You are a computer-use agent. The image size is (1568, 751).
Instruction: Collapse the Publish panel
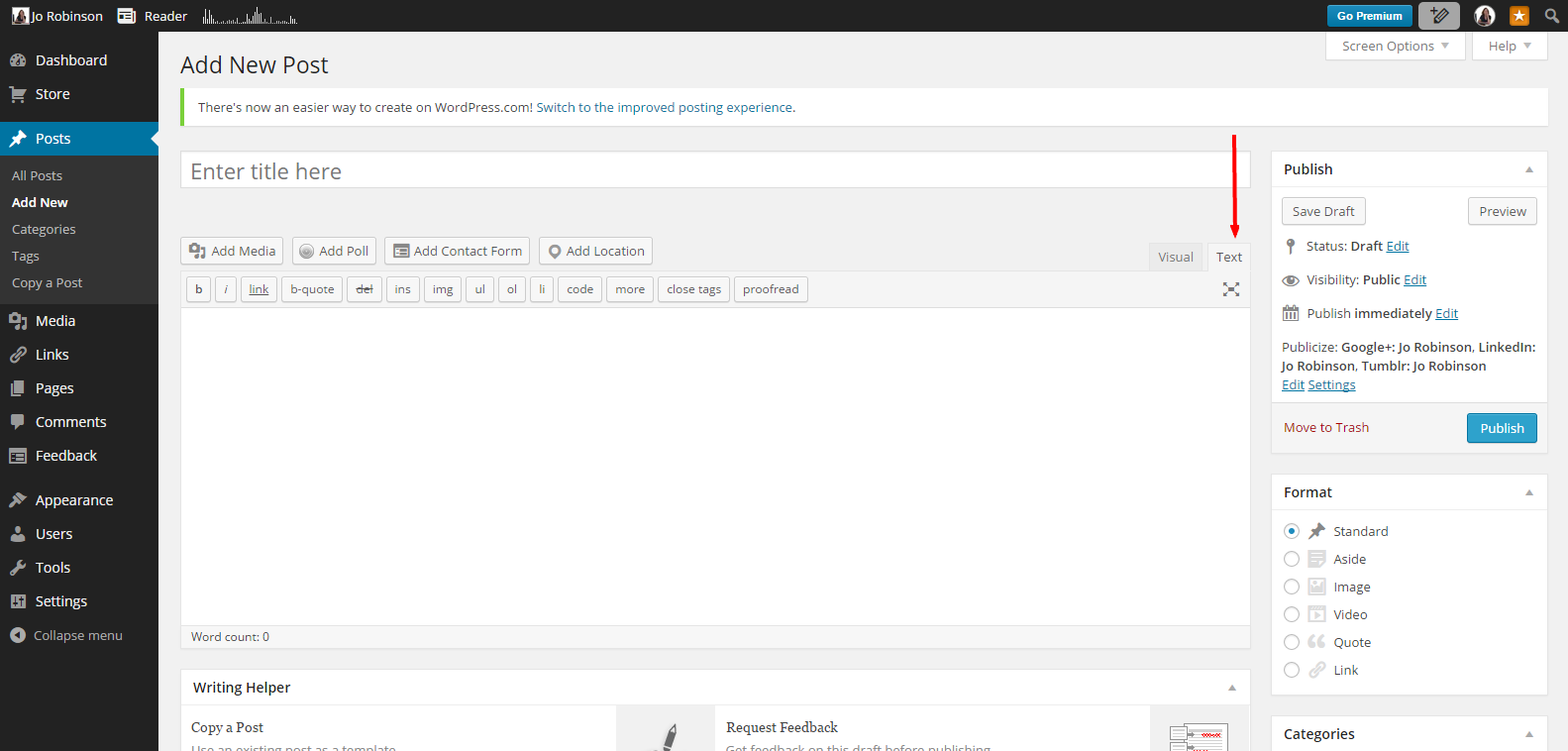(x=1528, y=169)
